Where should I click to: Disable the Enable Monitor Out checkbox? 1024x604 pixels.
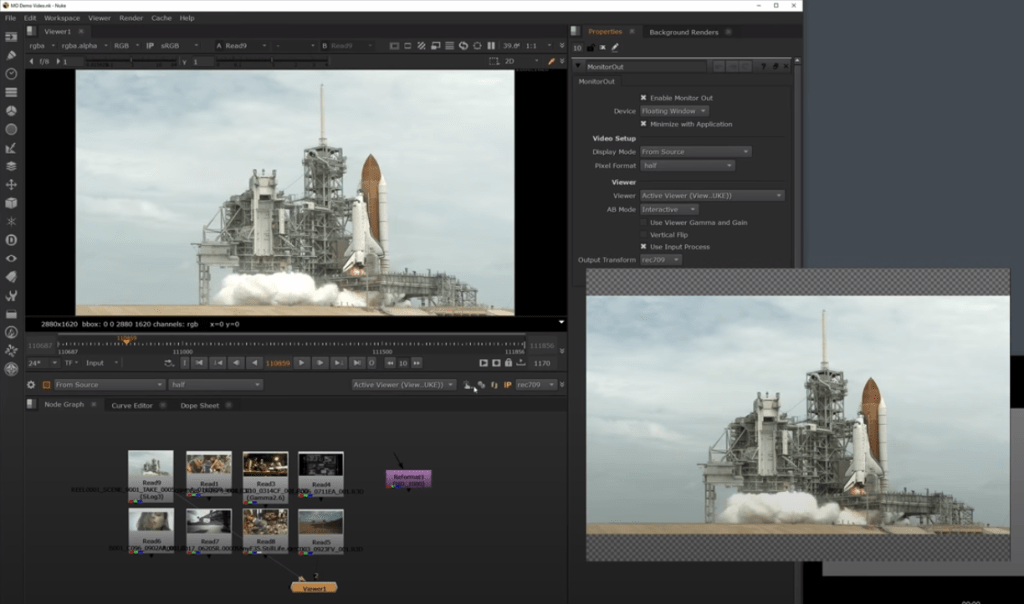point(643,98)
